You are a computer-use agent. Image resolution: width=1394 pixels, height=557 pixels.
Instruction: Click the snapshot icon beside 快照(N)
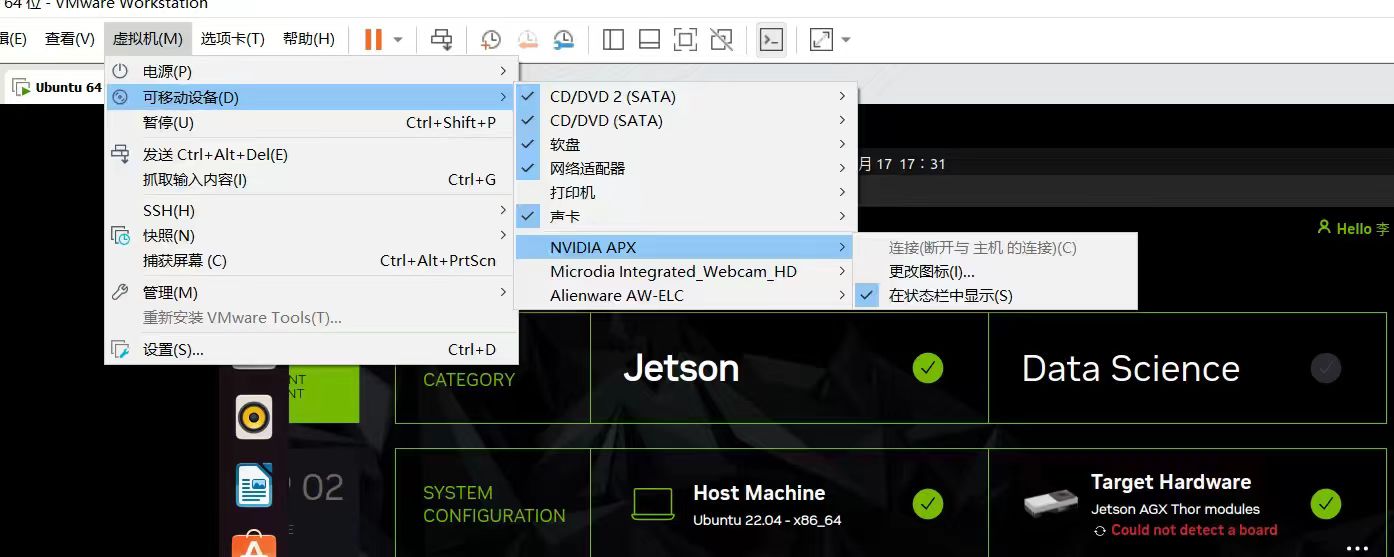120,236
